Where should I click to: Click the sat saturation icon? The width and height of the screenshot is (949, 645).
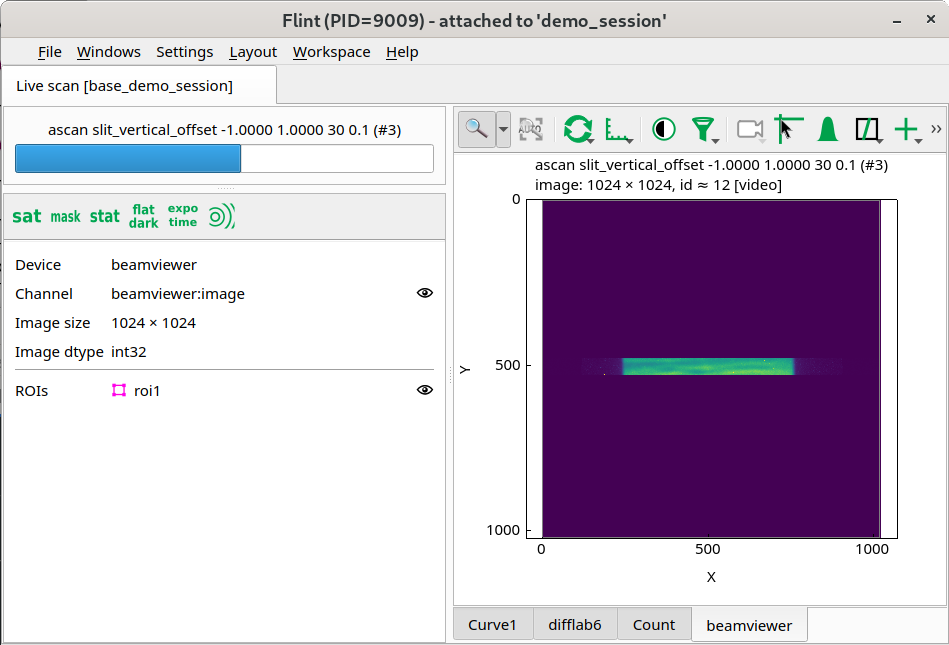(x=27, y=217)
